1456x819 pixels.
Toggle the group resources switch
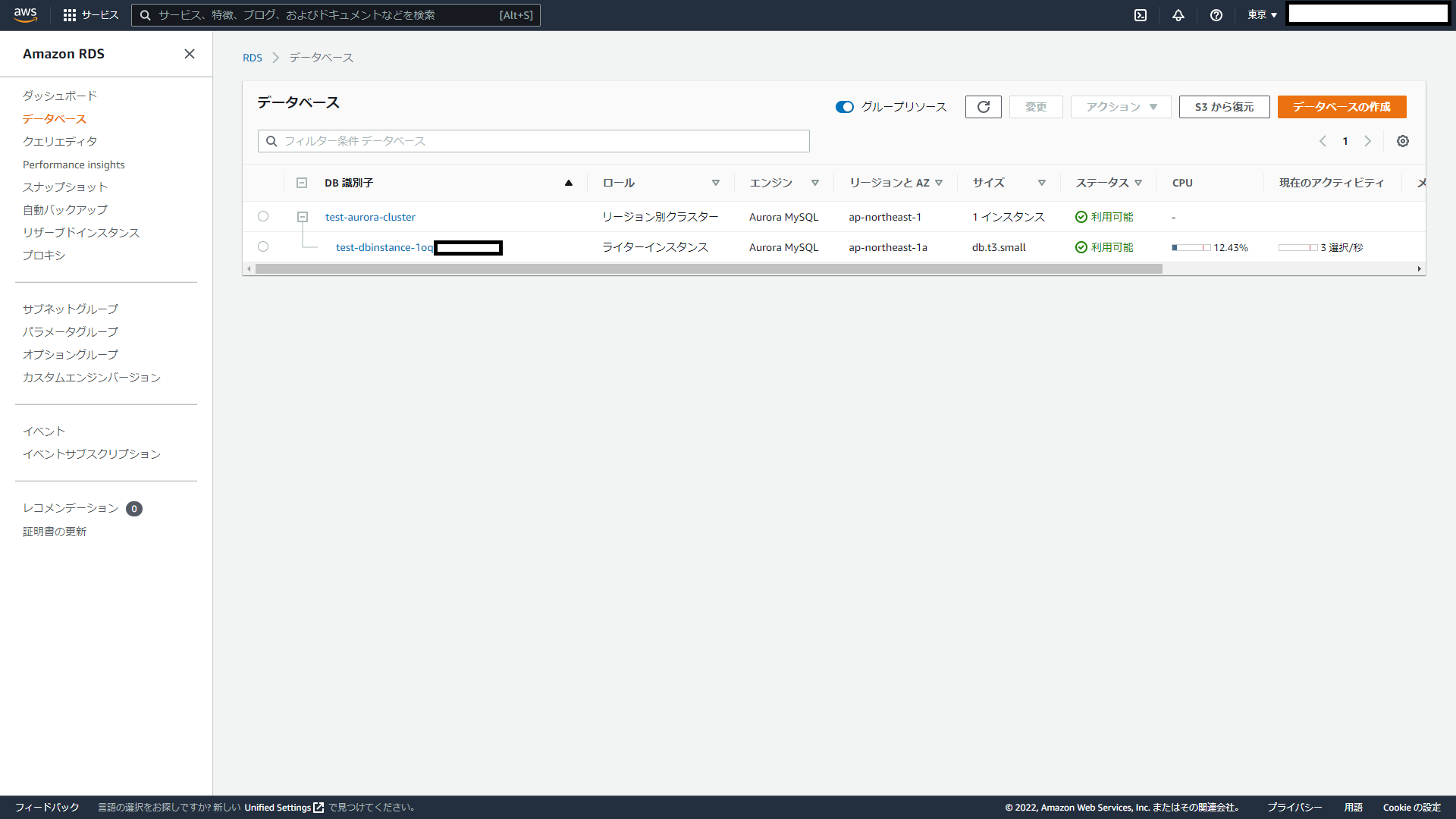click(x=844, y=107)
